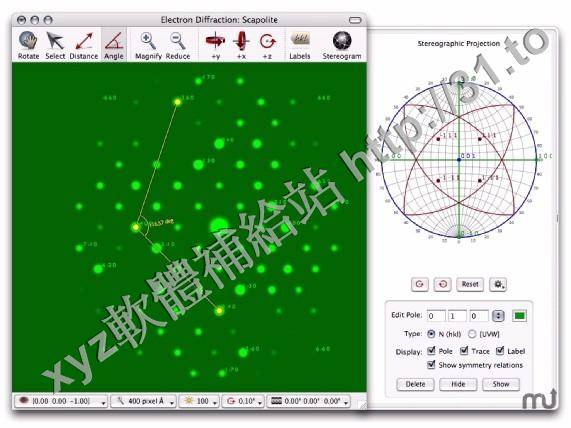Click clockwise rotate button under stereogram
This screenshot has height=428, width=571.
pyautogui.click(x=420, y=284)
